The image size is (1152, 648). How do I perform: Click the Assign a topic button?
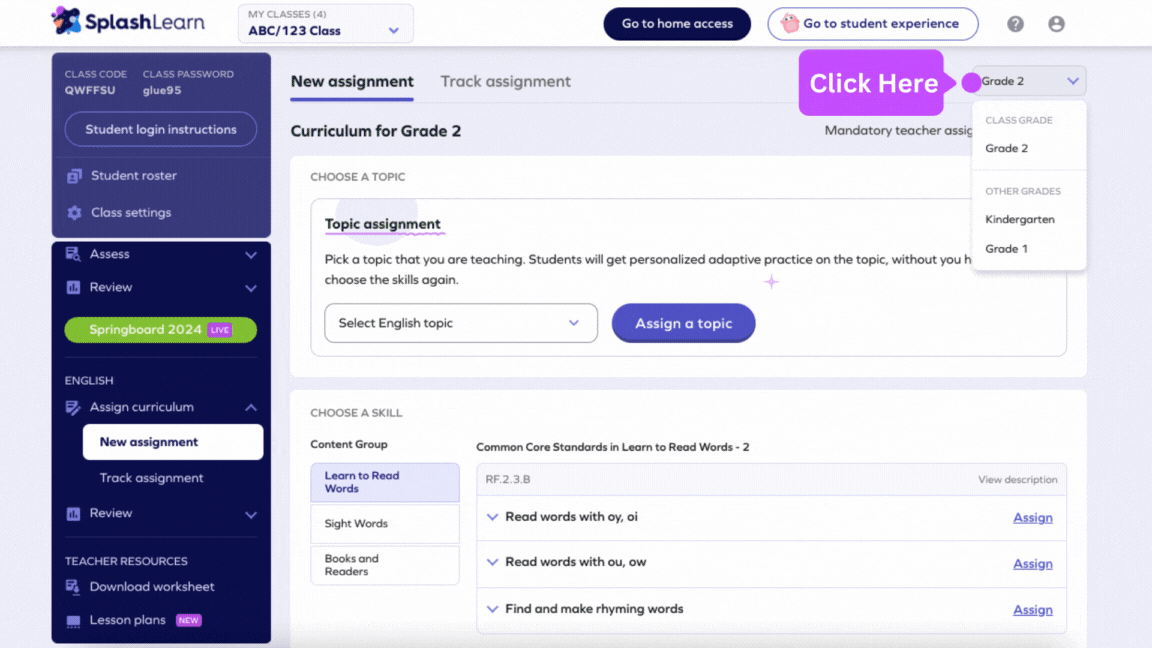(683, 323)
